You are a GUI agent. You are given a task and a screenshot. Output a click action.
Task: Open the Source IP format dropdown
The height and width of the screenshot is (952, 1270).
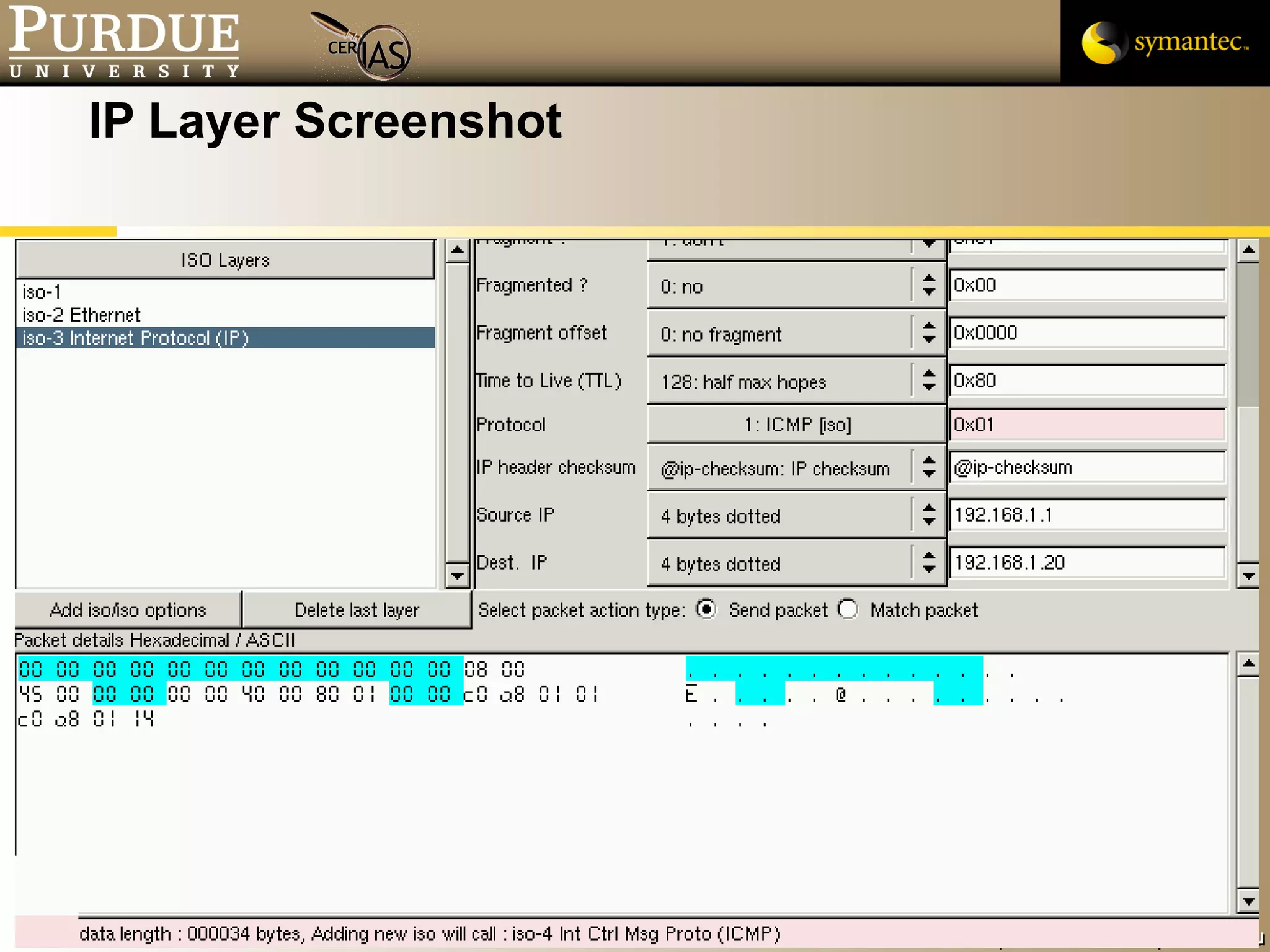[x=796, y=516]
